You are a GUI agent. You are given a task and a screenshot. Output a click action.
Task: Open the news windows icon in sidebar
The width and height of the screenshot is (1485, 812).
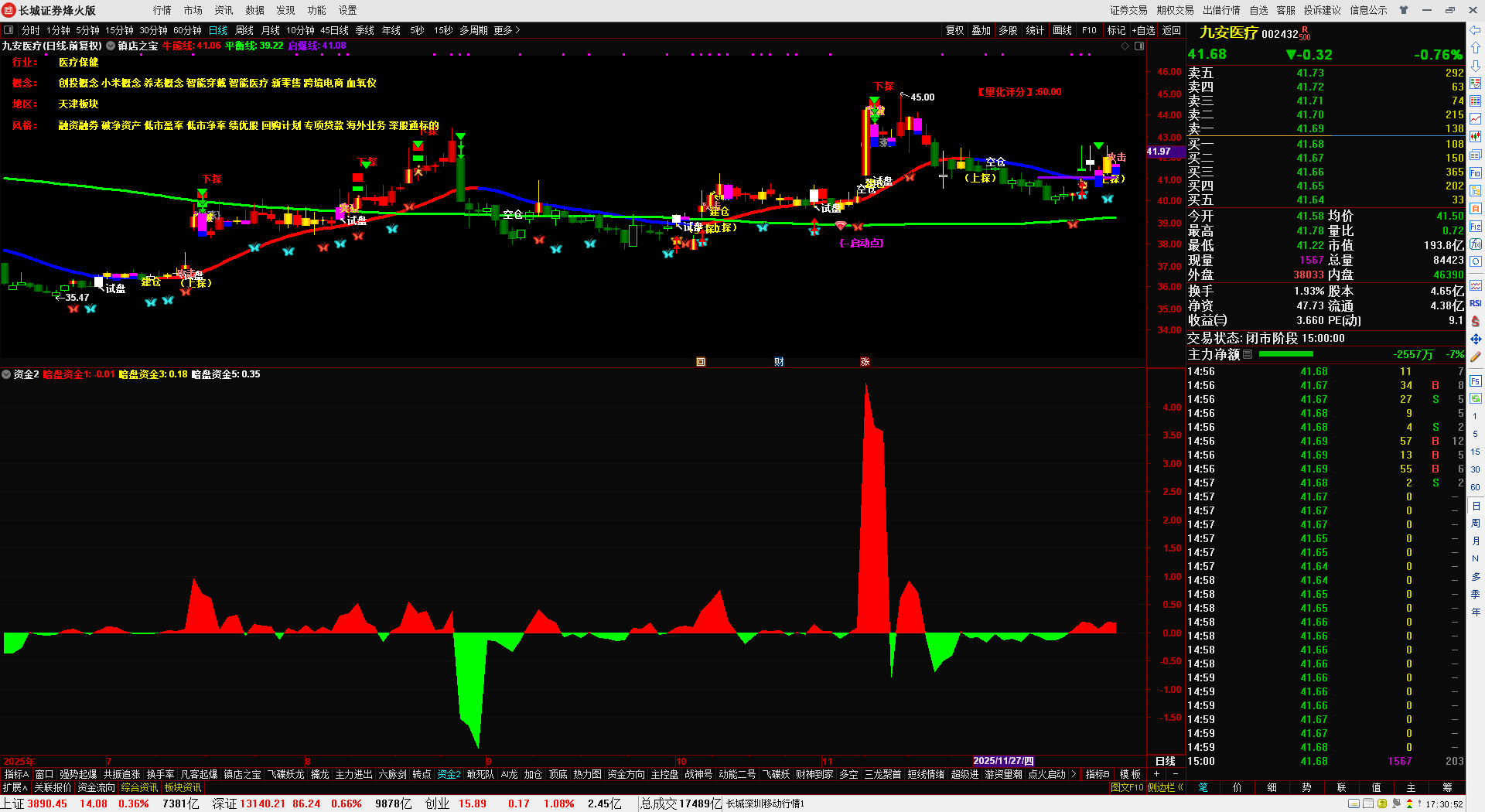click(x=1476, y=155)
